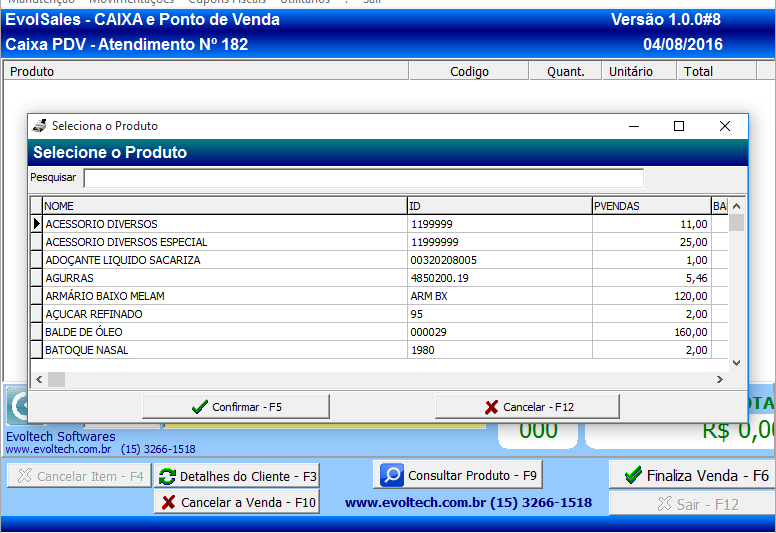776x533 pixels.
Task: Click the green refresh icon on Detalhes do Cliente
Action: coord(167,477)
